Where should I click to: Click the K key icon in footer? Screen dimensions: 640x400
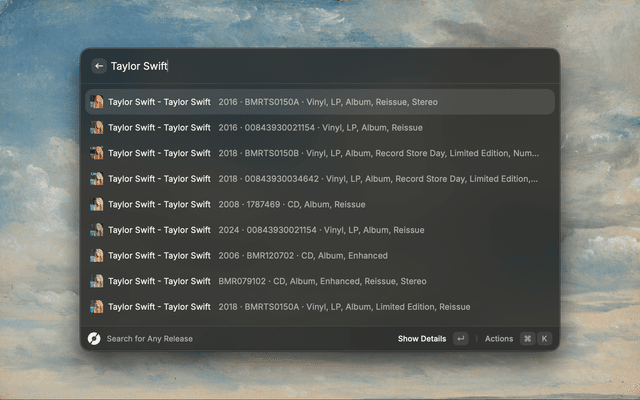[545, 339]
